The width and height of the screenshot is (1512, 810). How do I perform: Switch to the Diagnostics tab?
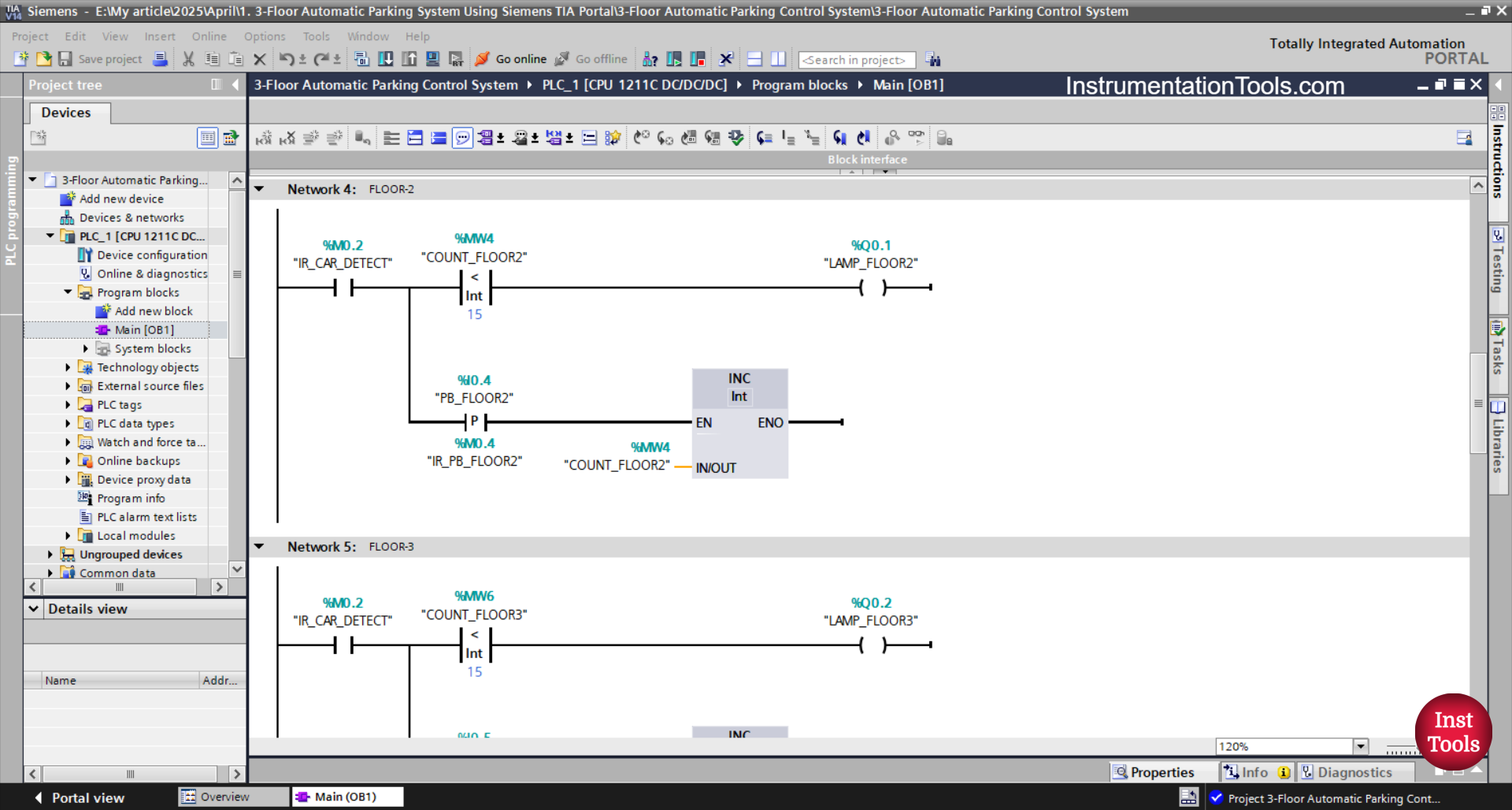point(1356,772)
